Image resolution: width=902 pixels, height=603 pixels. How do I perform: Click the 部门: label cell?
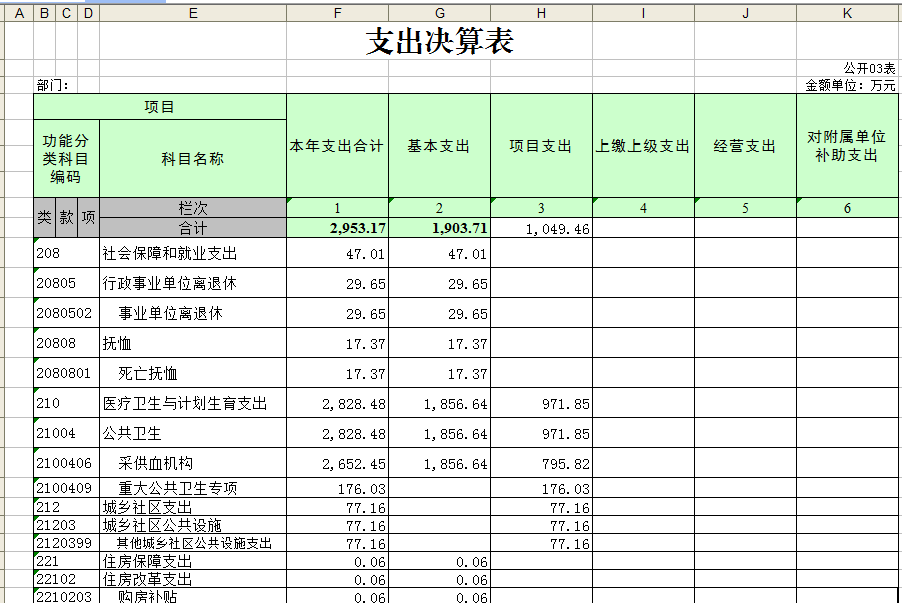point(53,86)
